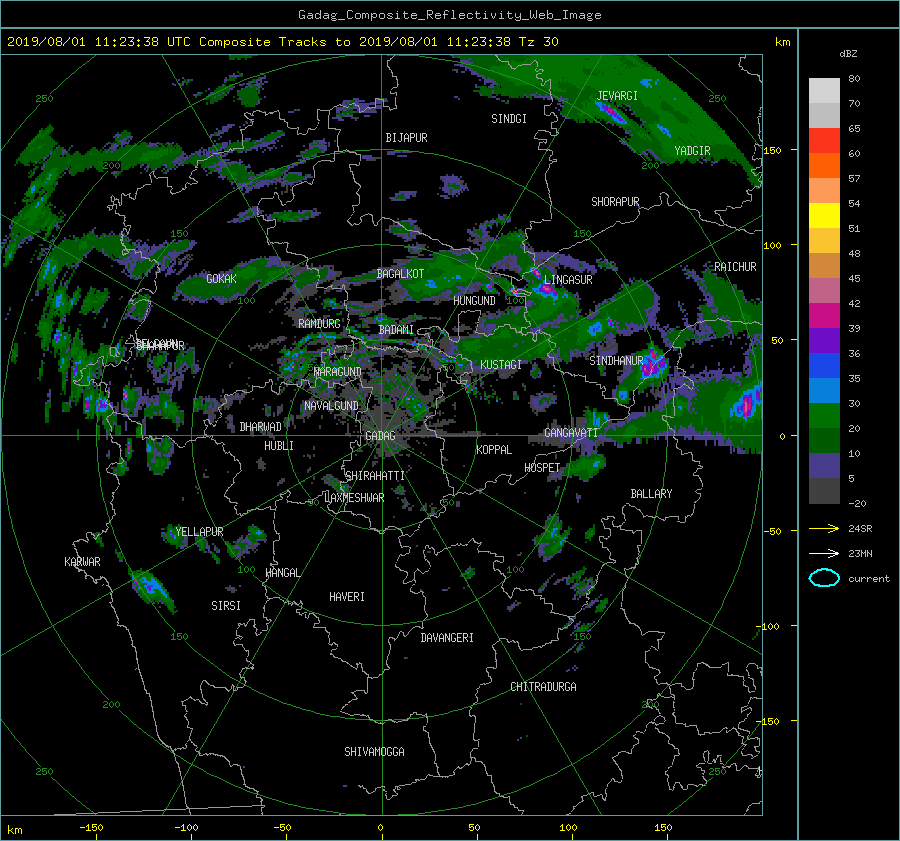
Task: Pick the light gray top legend swatch
Action: point(824,91)
